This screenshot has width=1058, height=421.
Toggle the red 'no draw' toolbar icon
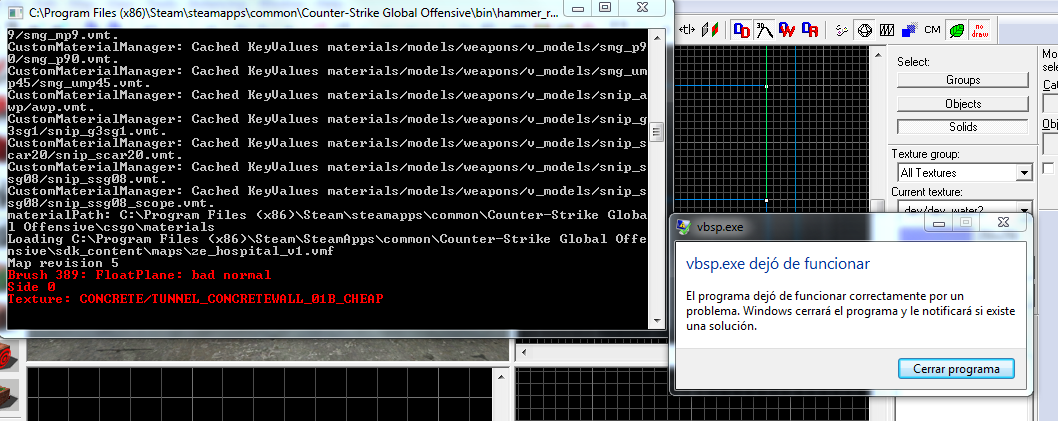click(x=979, y=30)
